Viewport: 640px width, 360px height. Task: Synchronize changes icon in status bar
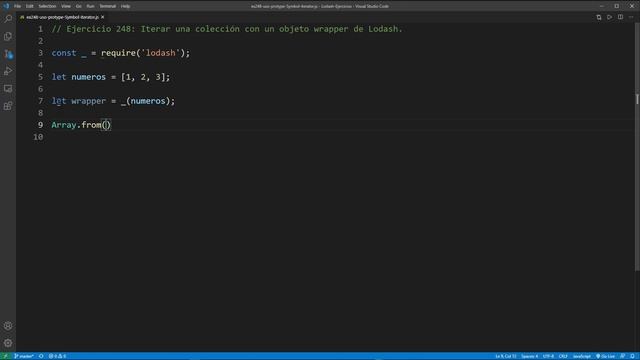pos(41,356)
